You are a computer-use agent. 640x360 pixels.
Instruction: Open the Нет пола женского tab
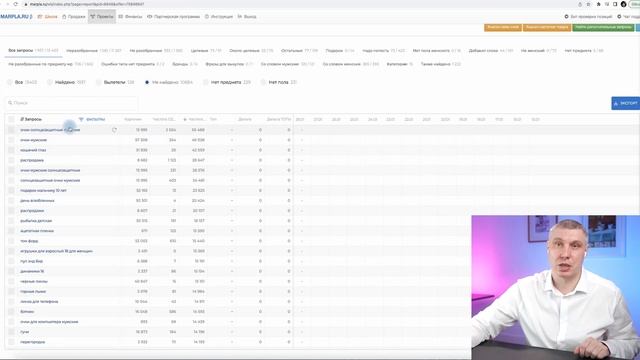click(x=436, y=51)
